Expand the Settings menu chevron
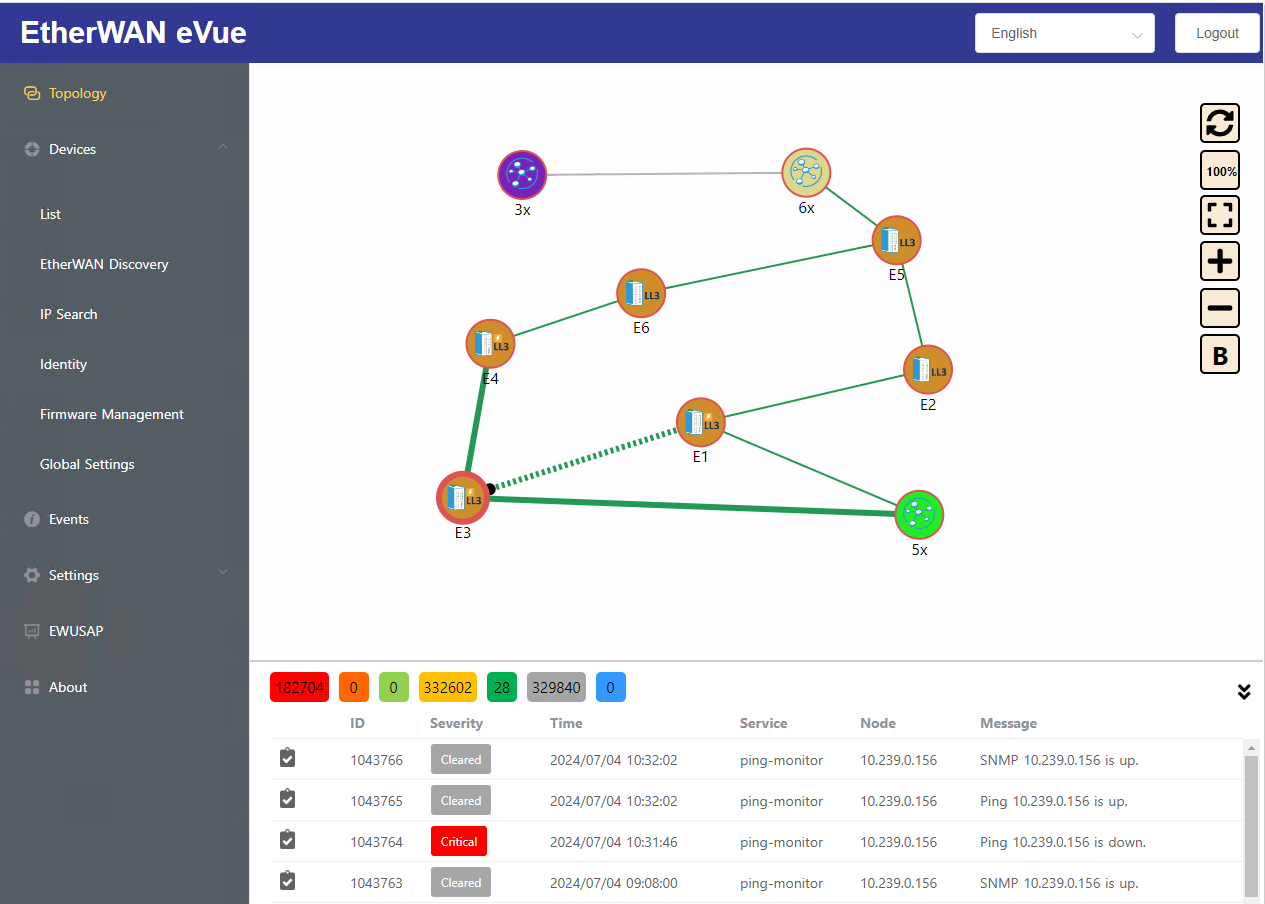 pyautogui.click(x=223, y=573)
